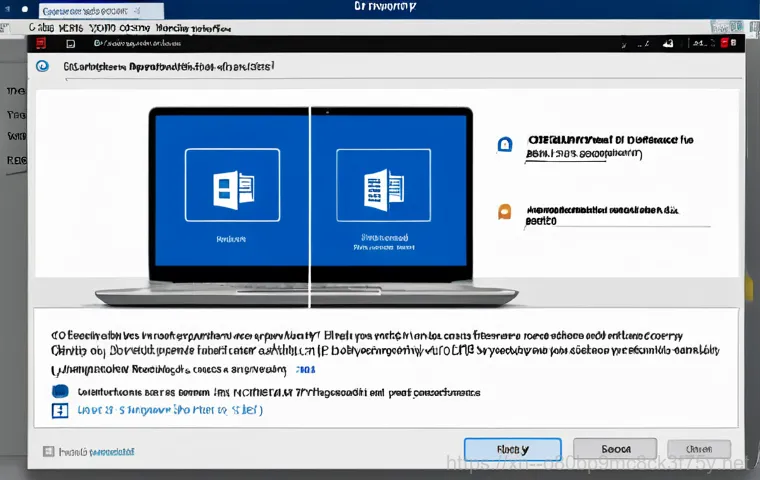Image resolution: width=760 pixels, height=480 pixels.
Task: Open the blue hyperlink beside the outlined square icon
Action: pyautogui.click(x=170, y=410)
